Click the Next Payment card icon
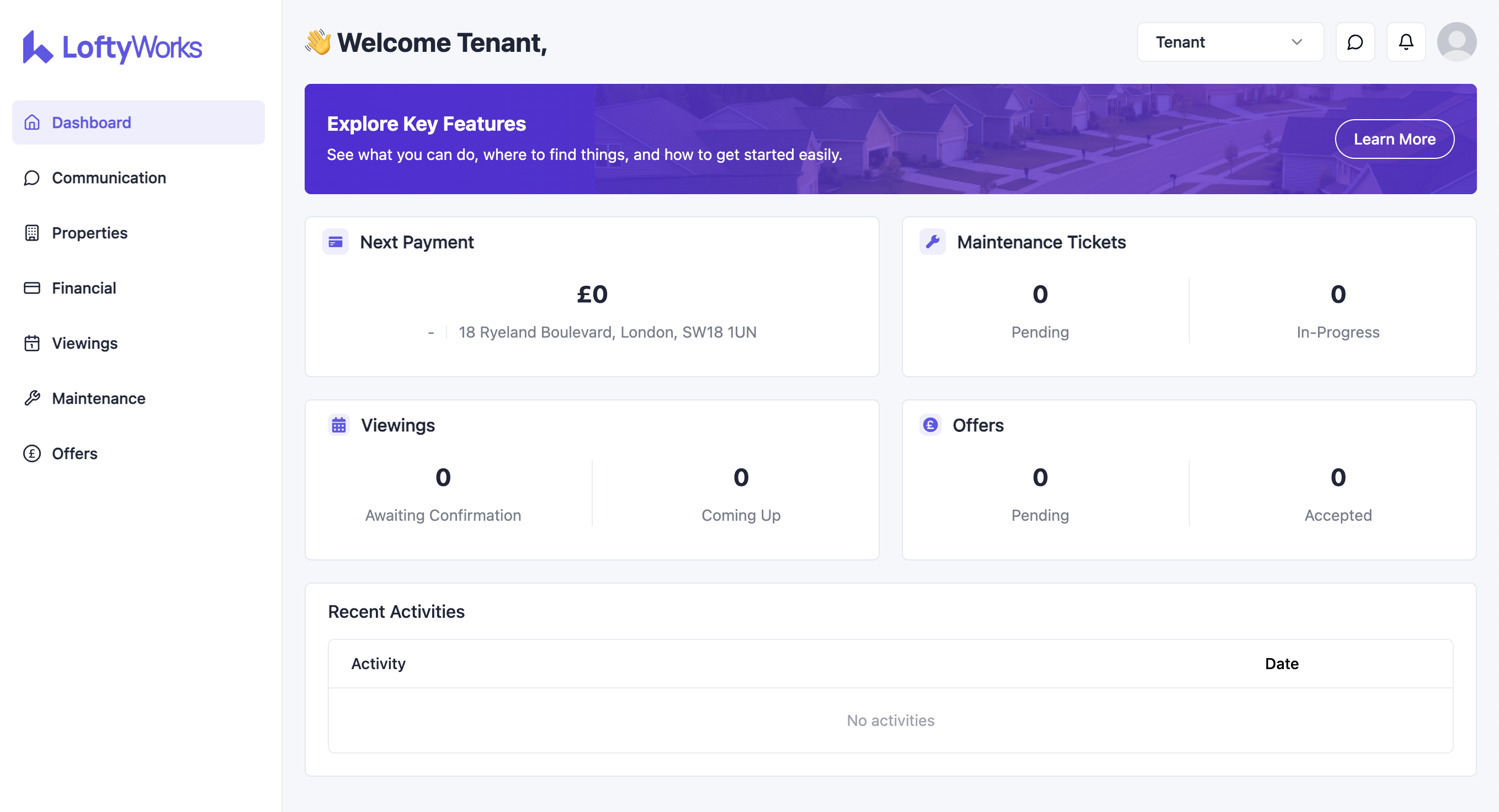 (x=335, y=242)
